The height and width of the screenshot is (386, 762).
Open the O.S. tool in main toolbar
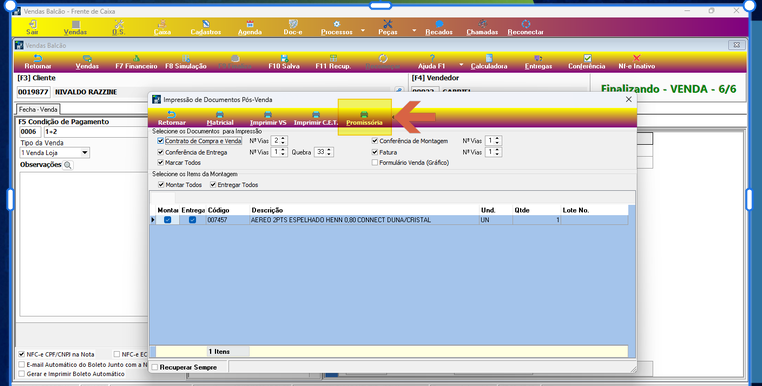(119, 27)
